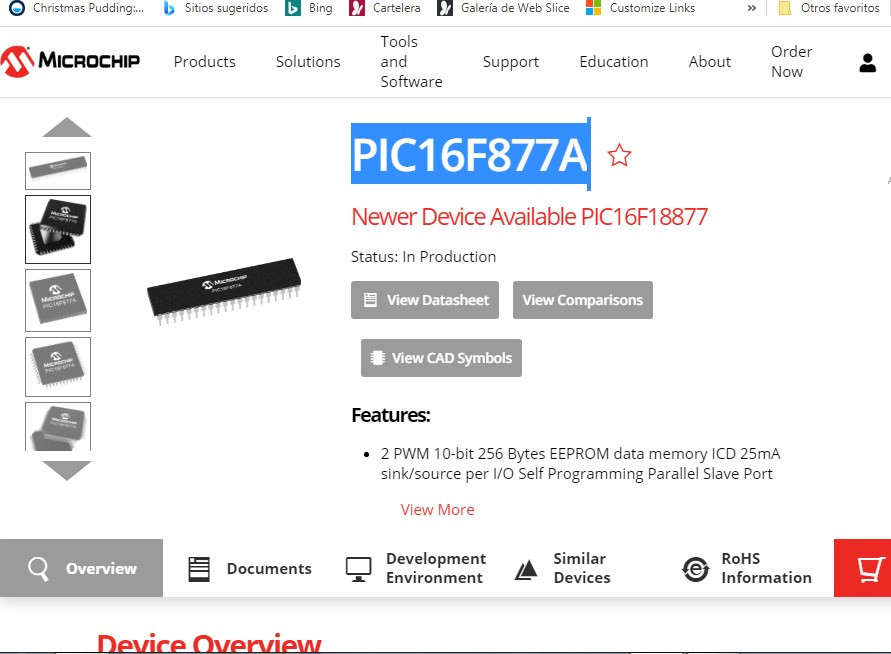Click the View Datasheet button

point(425,300)
